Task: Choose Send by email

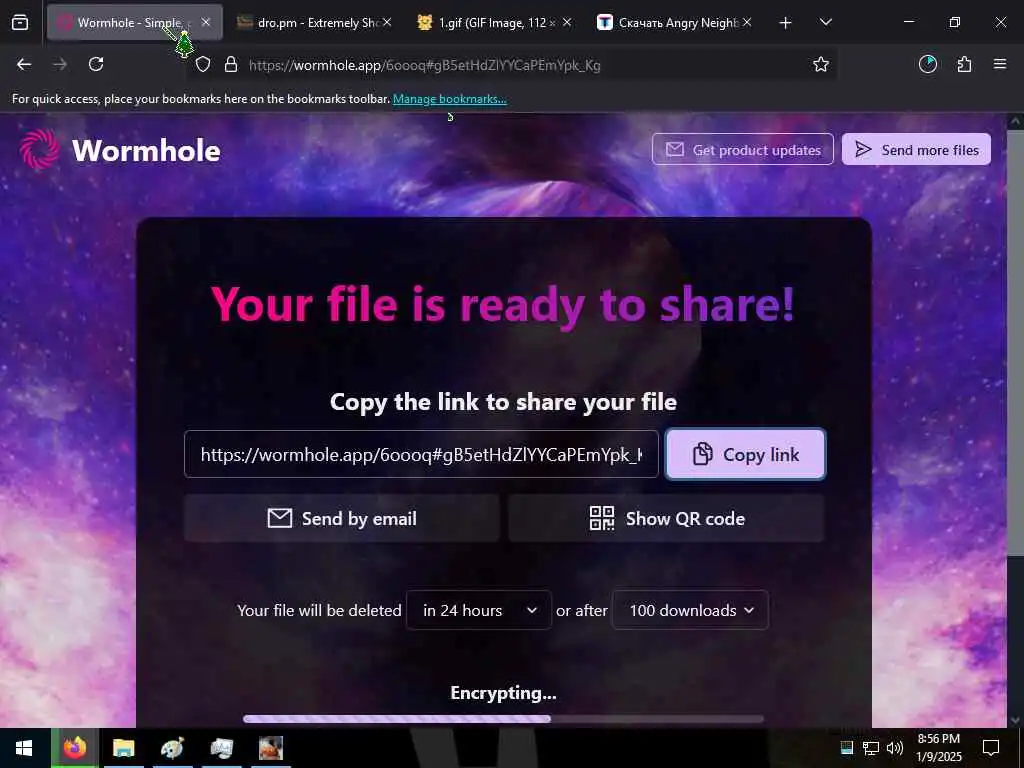Action: point(342,518)
